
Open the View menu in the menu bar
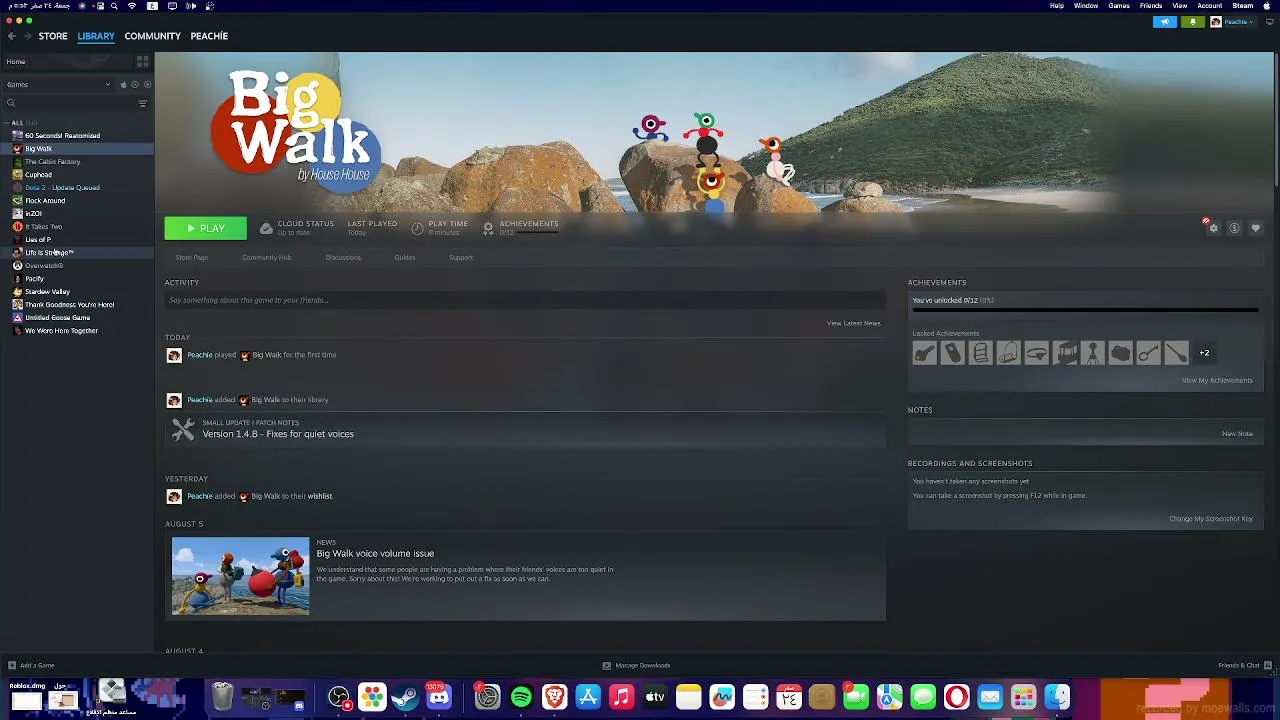1180,6
